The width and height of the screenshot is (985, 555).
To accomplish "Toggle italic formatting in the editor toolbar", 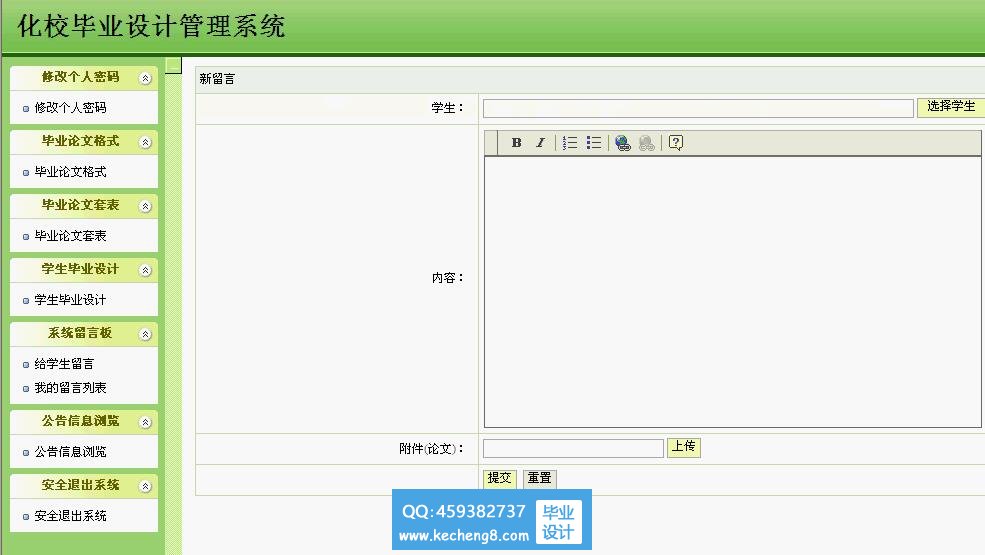I will (540, 143).
